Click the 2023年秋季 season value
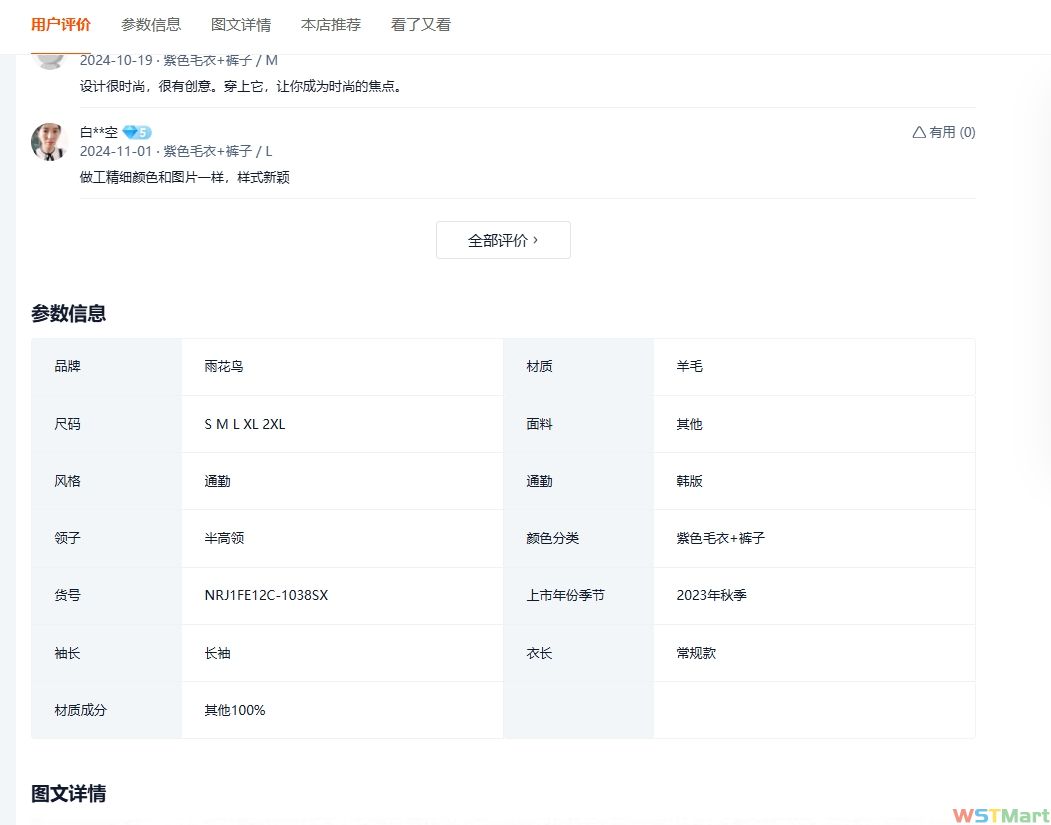The image size is (1051, 825). 711,595
